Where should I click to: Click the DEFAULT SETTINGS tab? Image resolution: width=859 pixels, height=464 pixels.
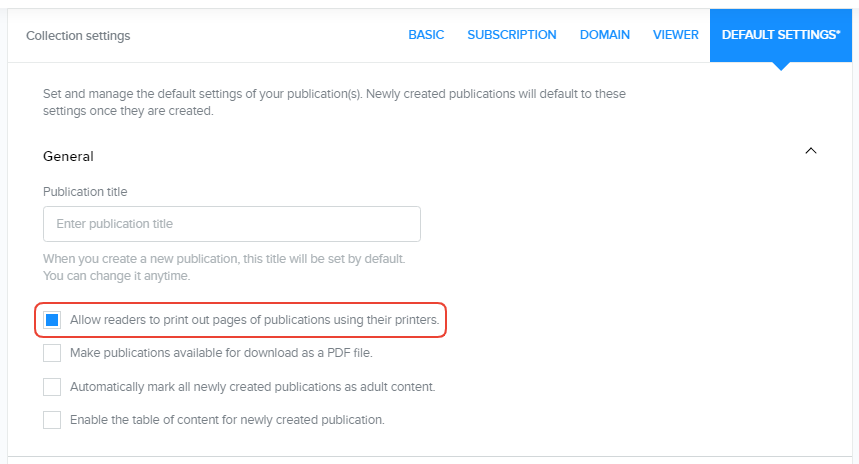coord(780,35)
